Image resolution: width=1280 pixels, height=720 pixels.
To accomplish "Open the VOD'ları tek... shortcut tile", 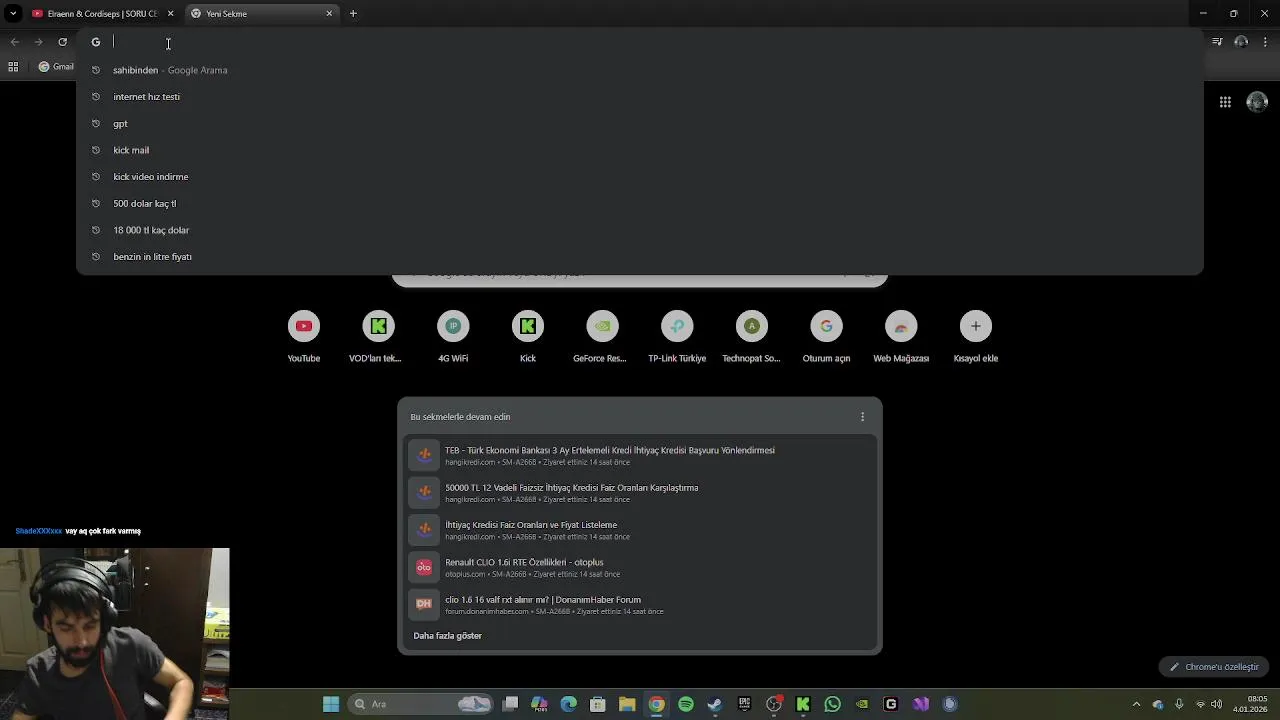I will (x=378, y=337).
